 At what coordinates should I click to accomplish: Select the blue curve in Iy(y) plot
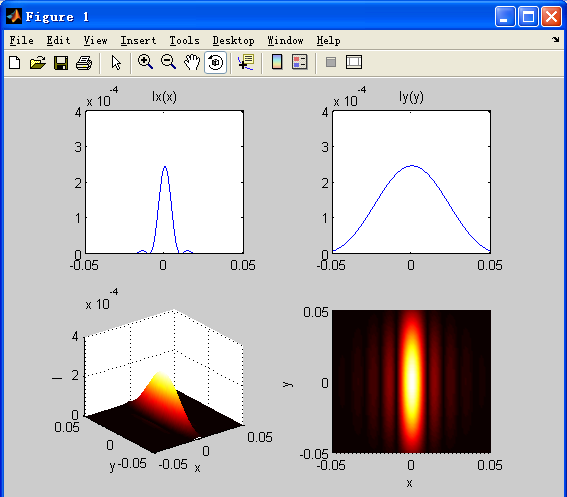tap(412, 166)
